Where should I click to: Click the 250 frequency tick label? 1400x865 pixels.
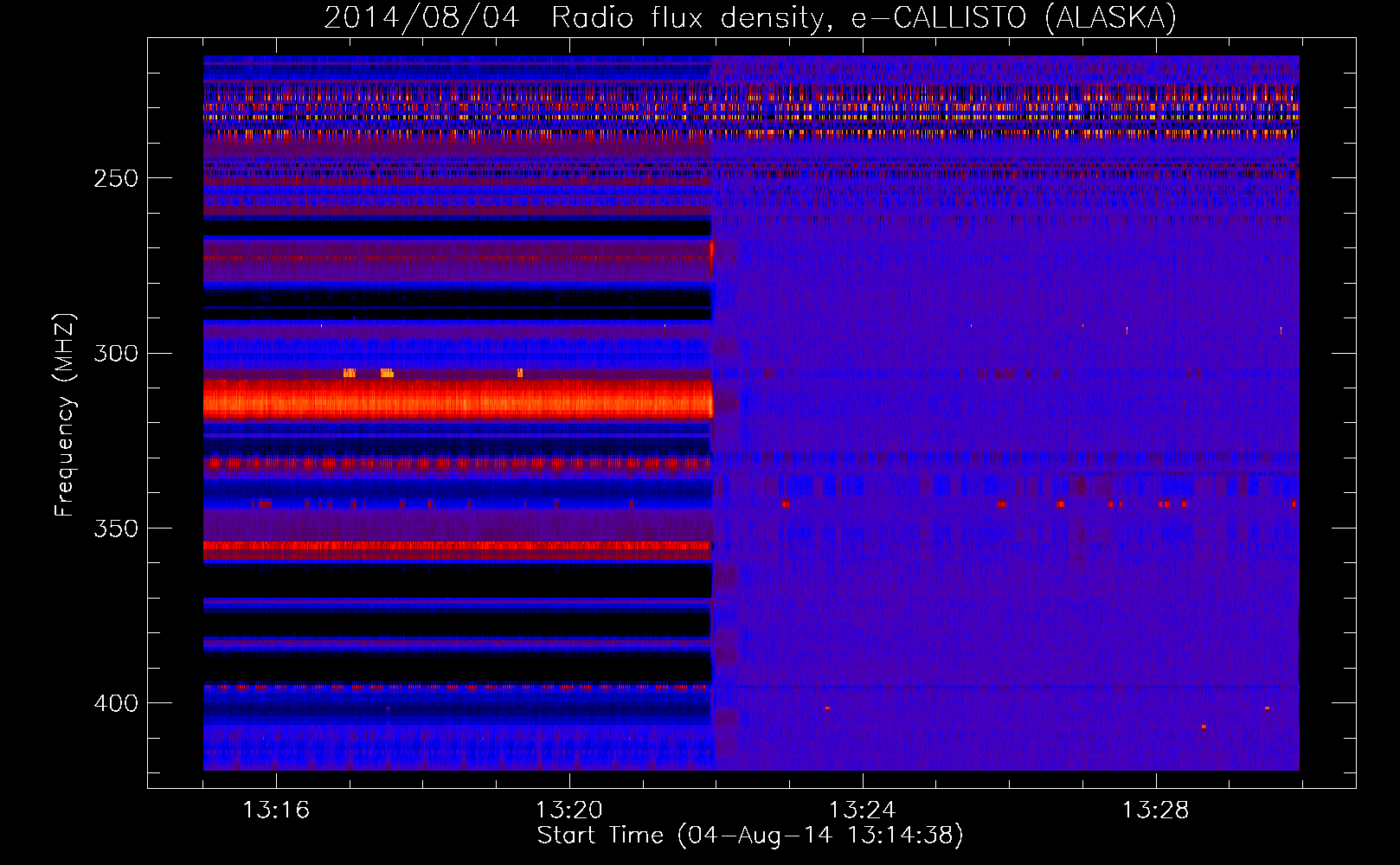[115, 178]
